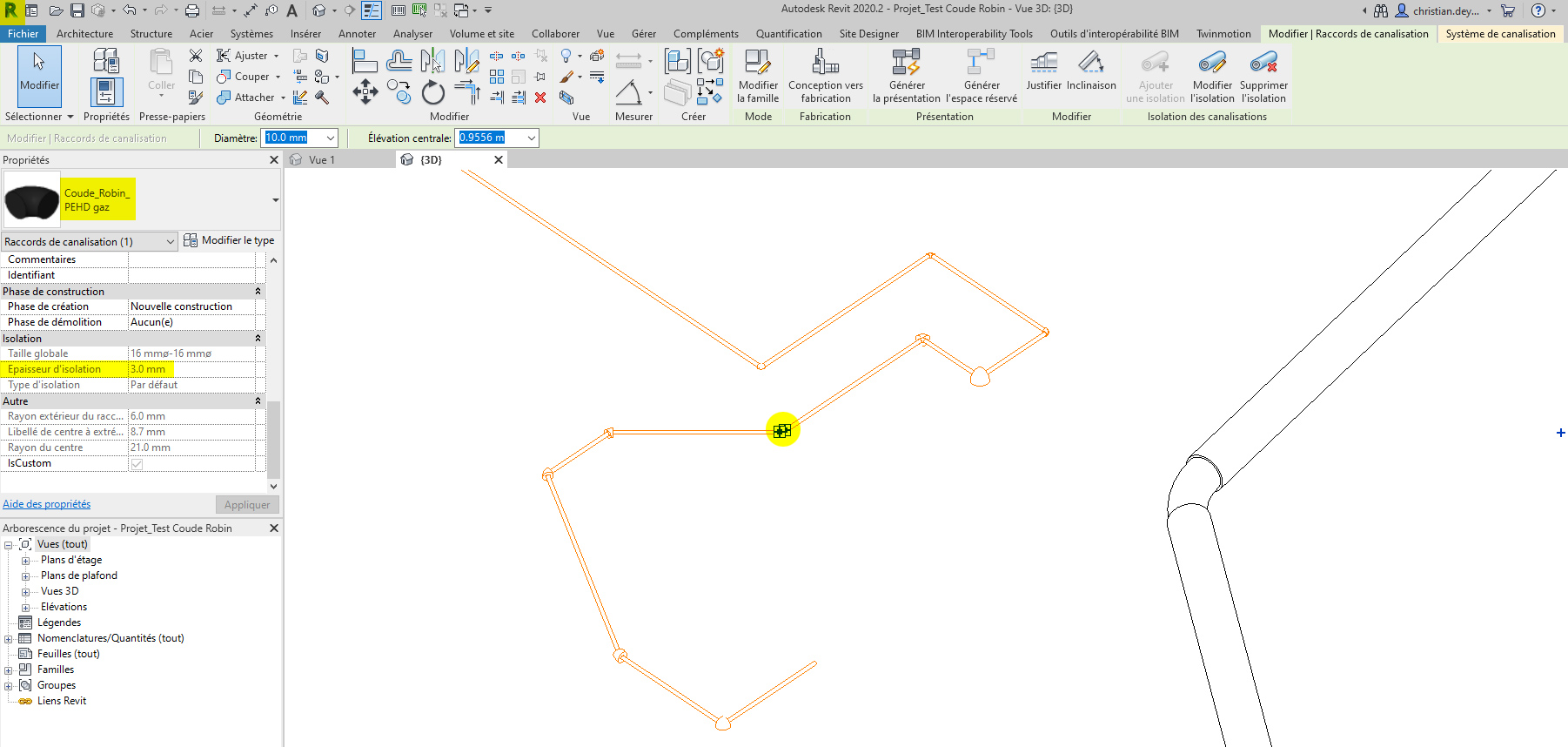Open Modifier l'isolation tool
This screenshot has height=747, width=1568.
click(x=1212, y=76)
